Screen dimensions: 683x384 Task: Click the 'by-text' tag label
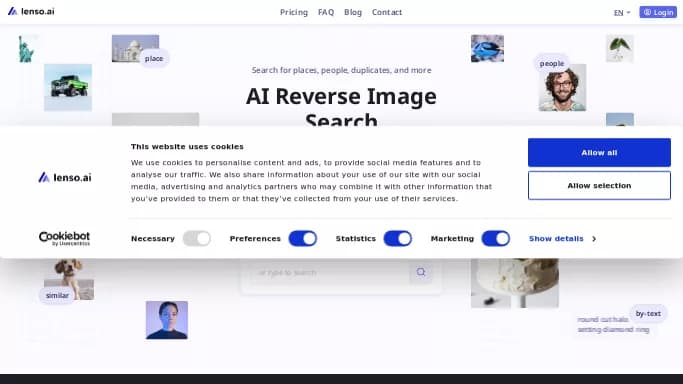[648, 313]
